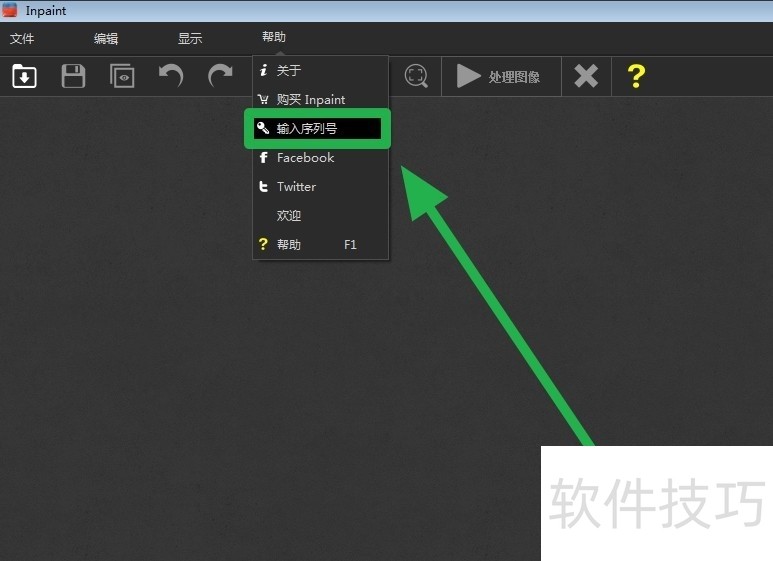Zoom to fit magnifier icon
The height and width of the screenshot is (561, 773).
[416, 76]
